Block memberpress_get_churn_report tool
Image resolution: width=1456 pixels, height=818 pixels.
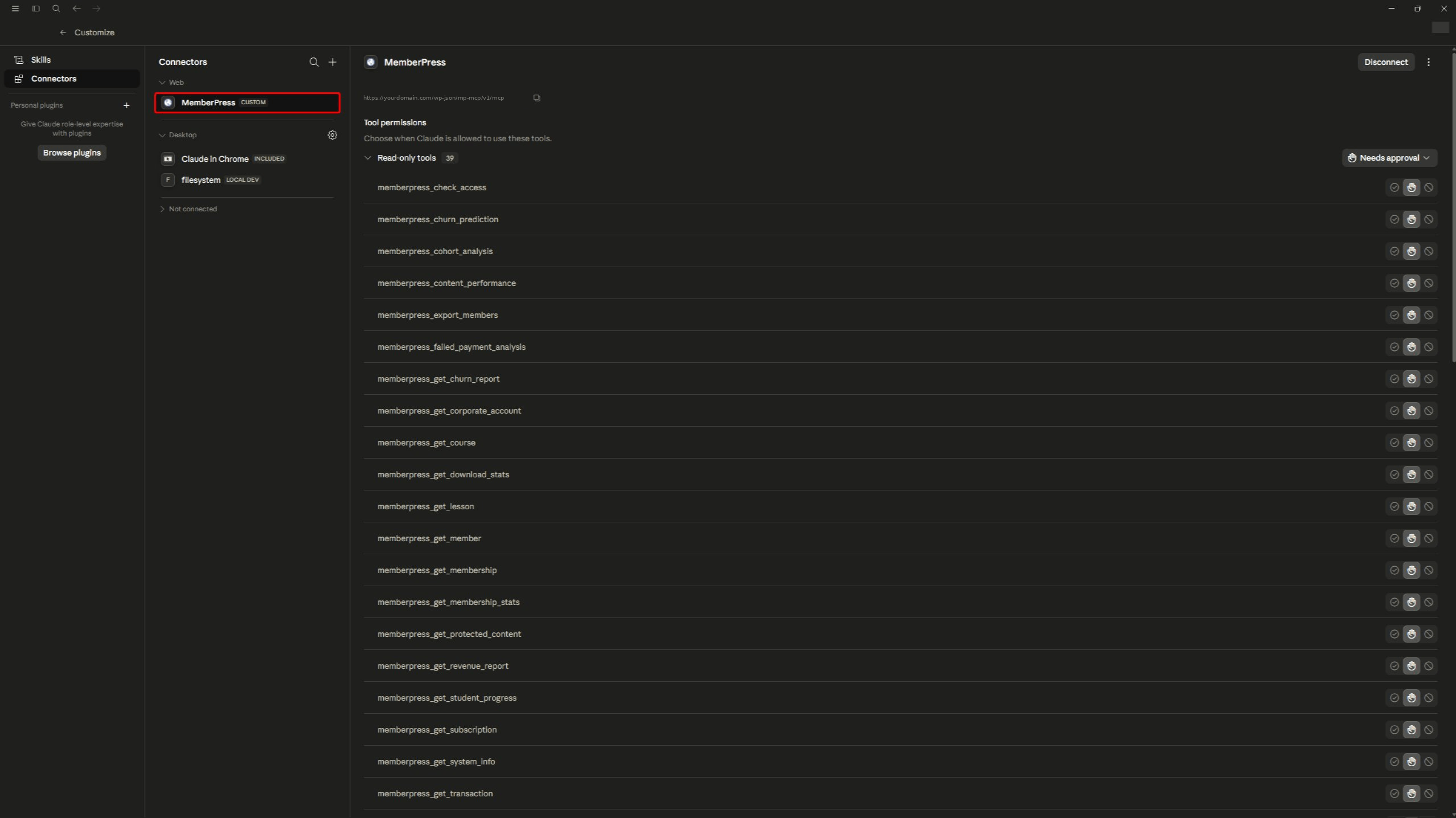(1429, 379)
